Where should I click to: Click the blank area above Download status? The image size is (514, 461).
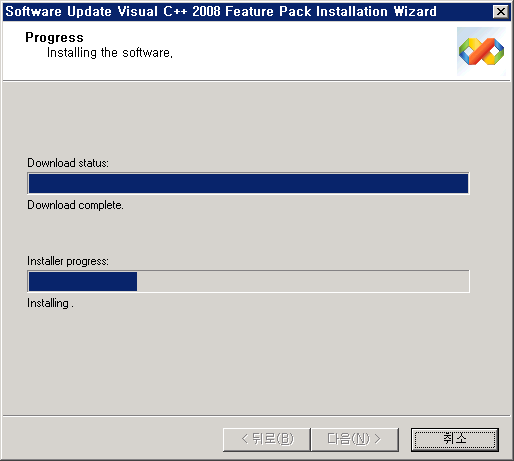(x=257, y=118)
